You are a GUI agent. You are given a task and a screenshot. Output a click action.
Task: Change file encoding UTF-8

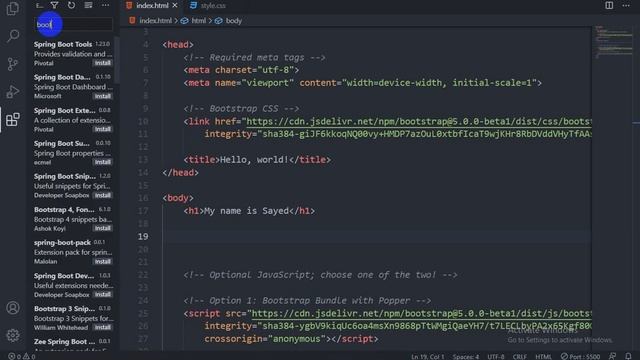[496, 356]
